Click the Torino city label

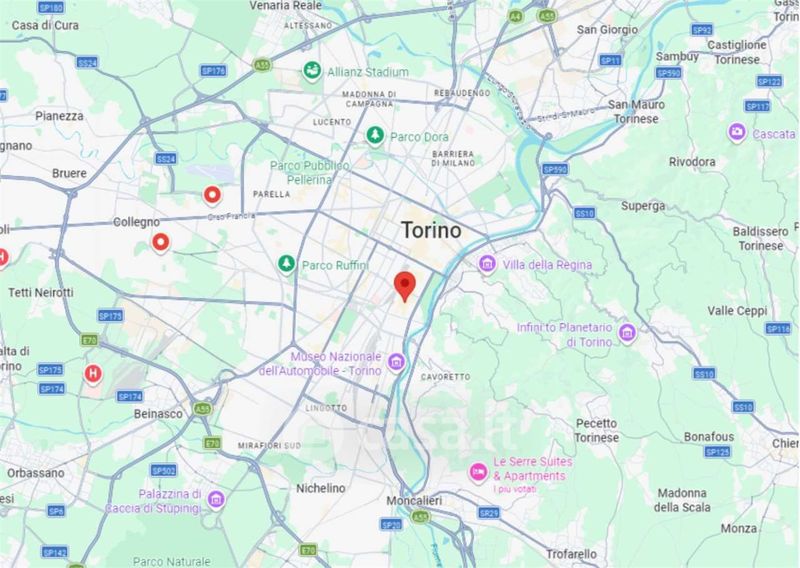pos(431,230)
